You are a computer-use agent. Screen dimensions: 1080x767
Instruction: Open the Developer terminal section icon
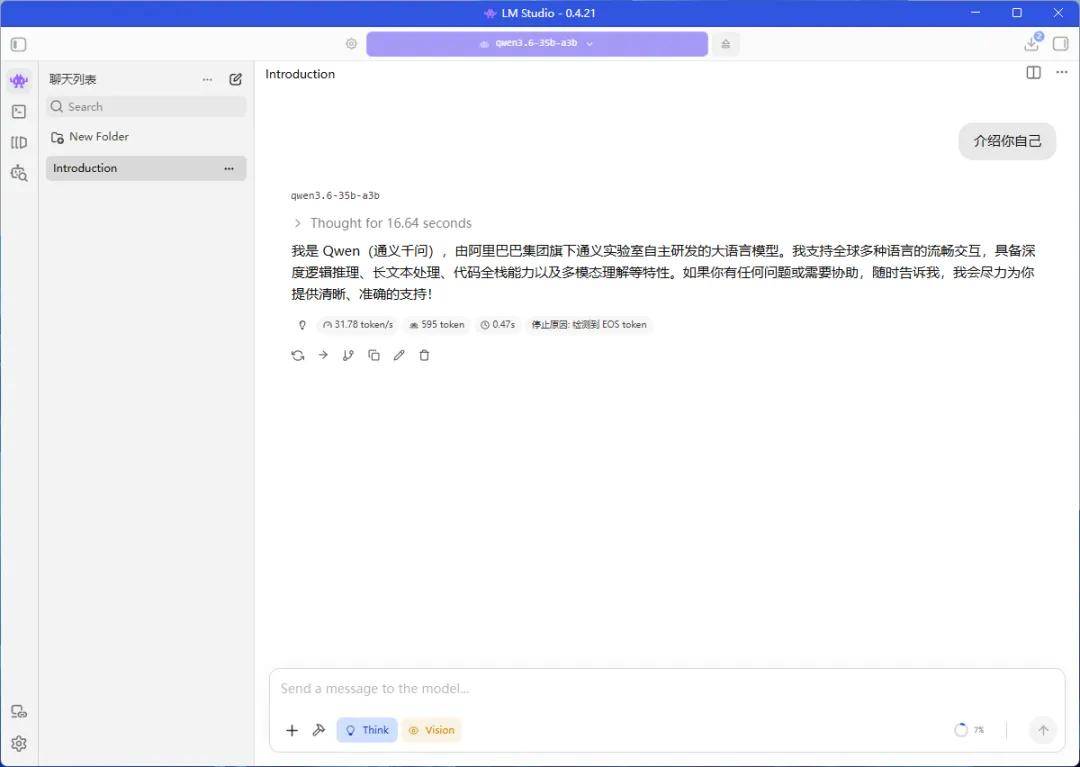pyautogui.click(x=19, y=112)
